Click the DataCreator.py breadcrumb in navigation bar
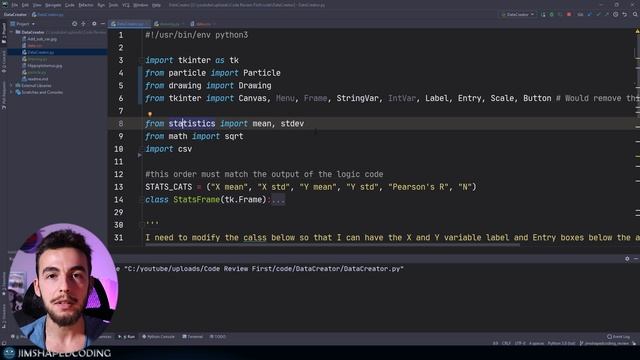 point(48,14)
